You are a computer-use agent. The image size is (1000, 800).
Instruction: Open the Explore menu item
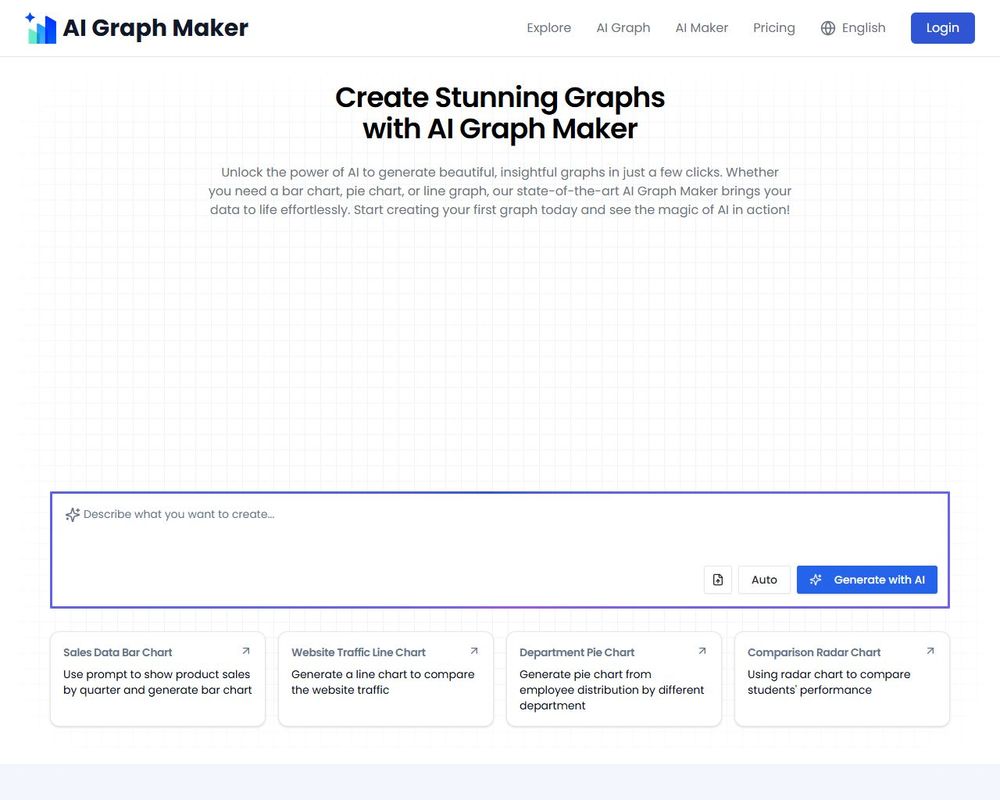(548, 28)
